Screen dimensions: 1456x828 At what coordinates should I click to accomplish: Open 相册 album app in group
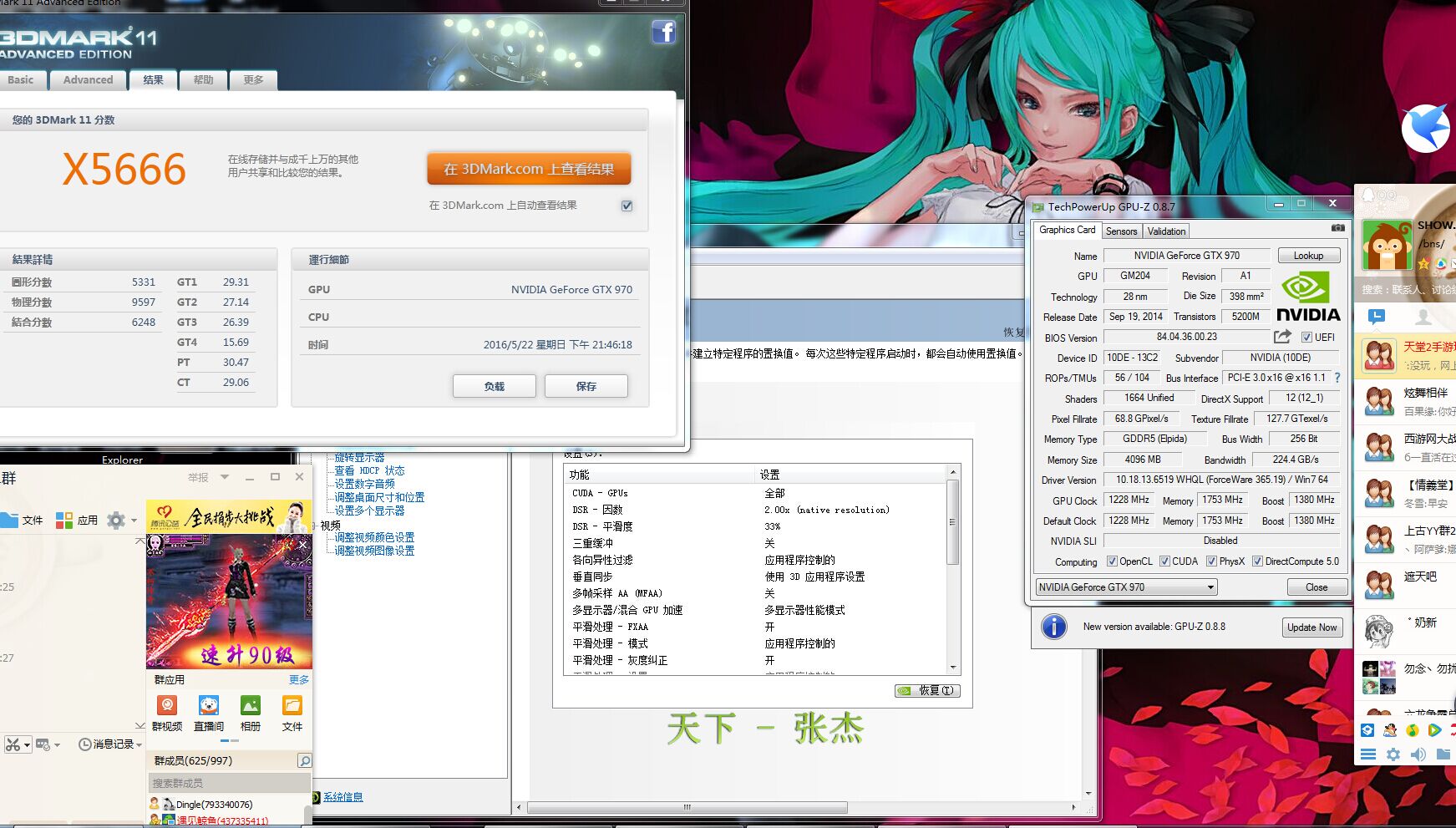[x=251, y=713]
